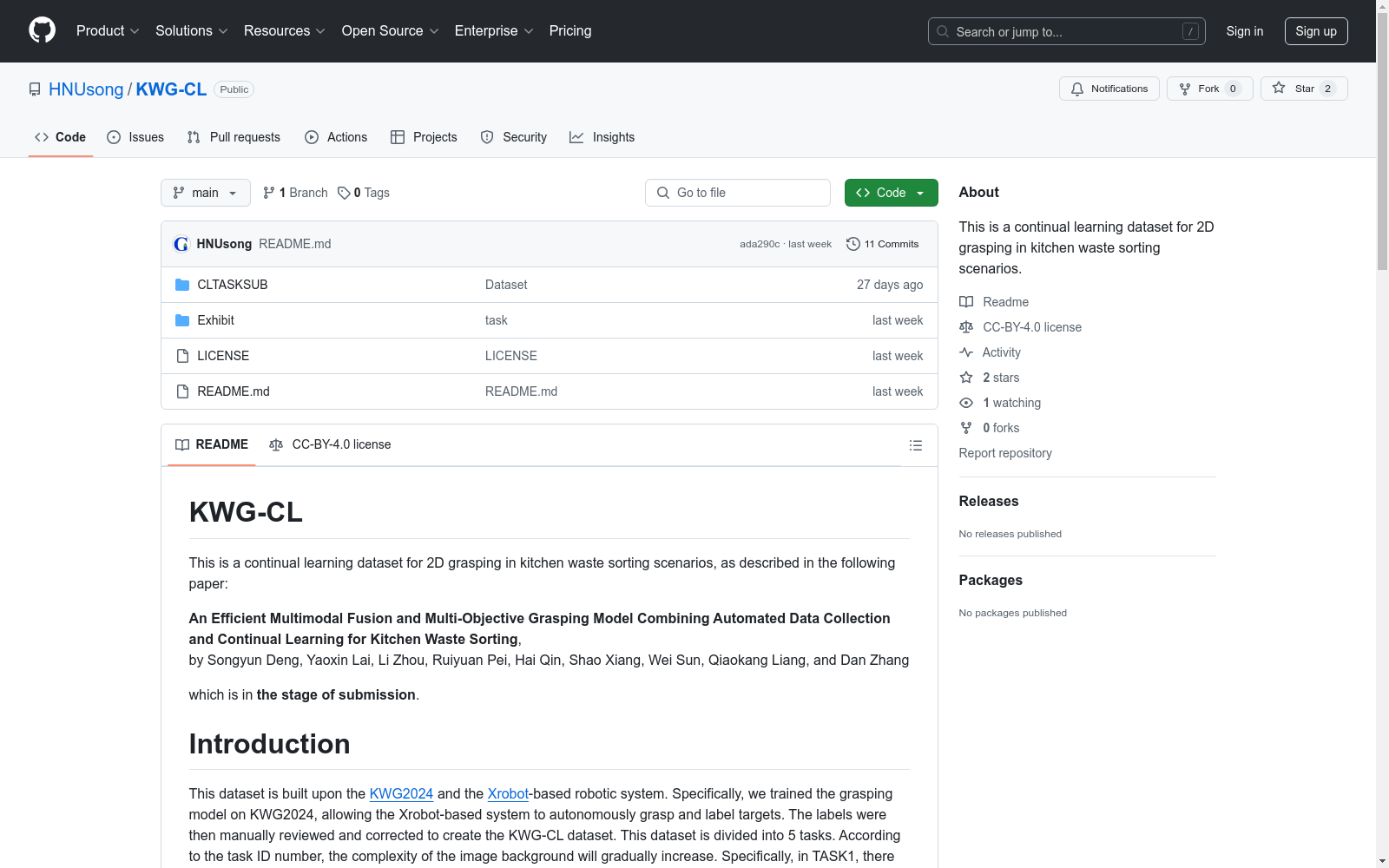Viewport: 1389px width, 868px height.
Task: Select the README tab in file viewer
Action: point(212,444)
